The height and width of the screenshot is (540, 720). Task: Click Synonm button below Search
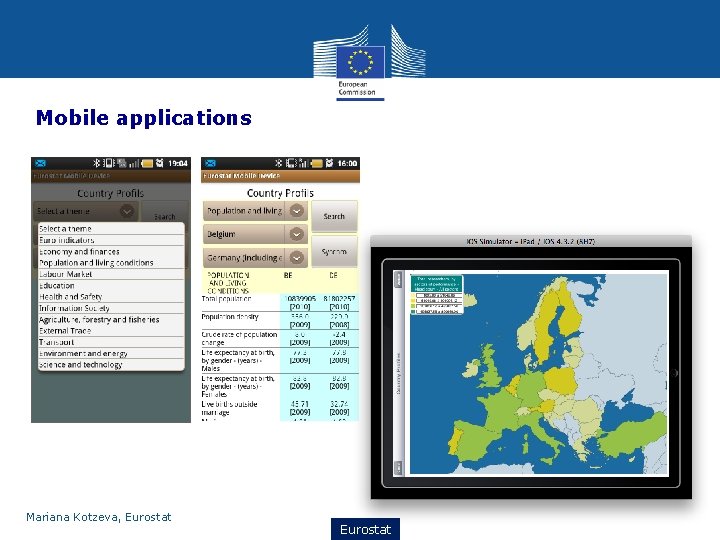[334, 252]
